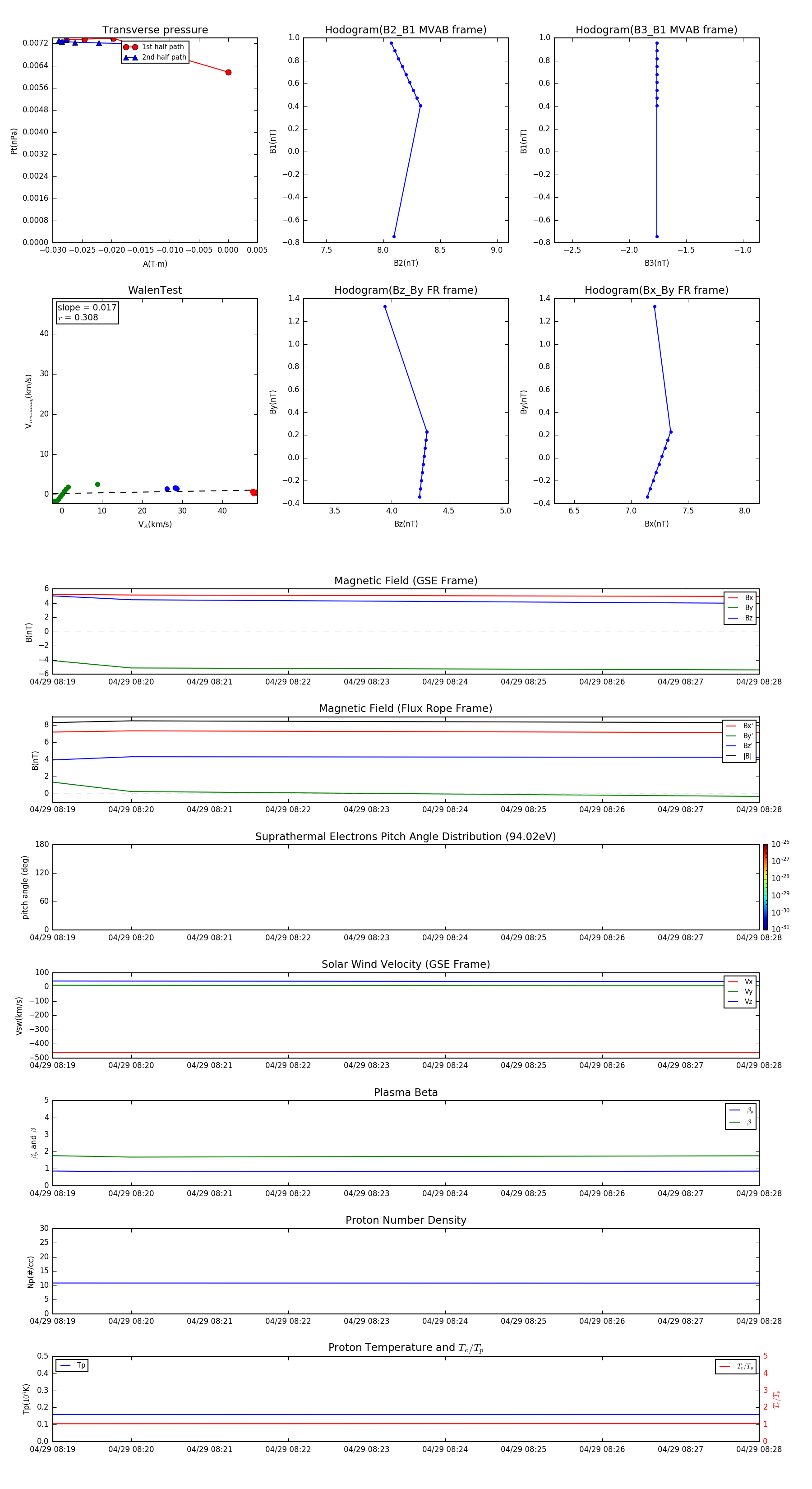This screenshot has width=812, height=1489.
Task: Click the 'slope = 0.017' annotation
Action: point(87,308)
